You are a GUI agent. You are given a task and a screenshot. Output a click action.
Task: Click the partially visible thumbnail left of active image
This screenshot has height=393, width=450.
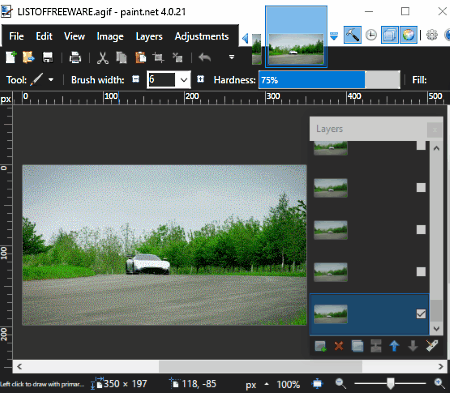click(257, 49)
